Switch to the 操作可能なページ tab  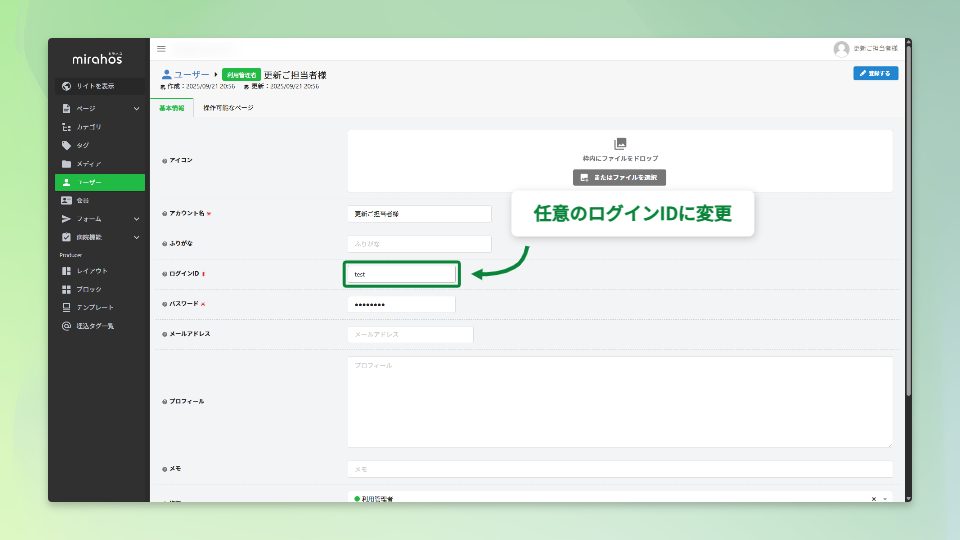(x=228, y=108)
